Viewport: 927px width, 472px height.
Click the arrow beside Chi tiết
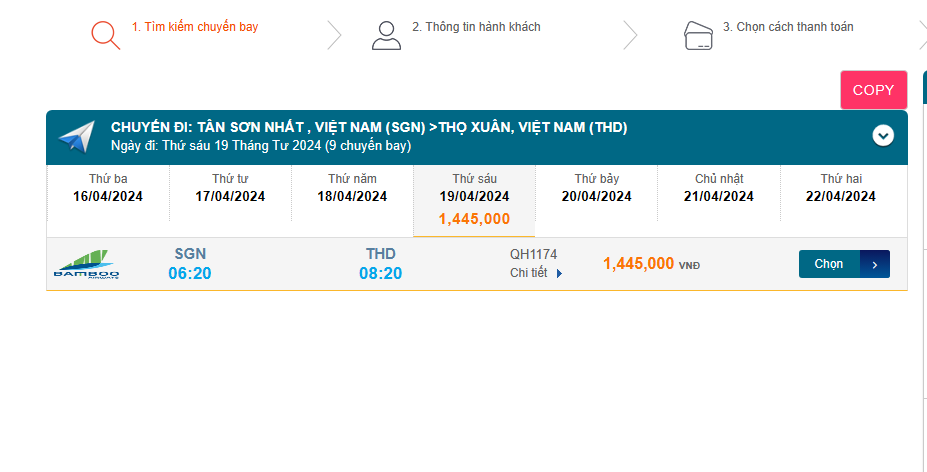click(x=560, y=273)
